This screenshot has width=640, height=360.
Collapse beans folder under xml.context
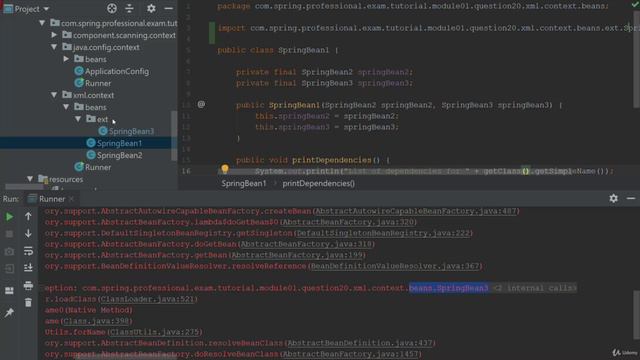coord(66,107)
